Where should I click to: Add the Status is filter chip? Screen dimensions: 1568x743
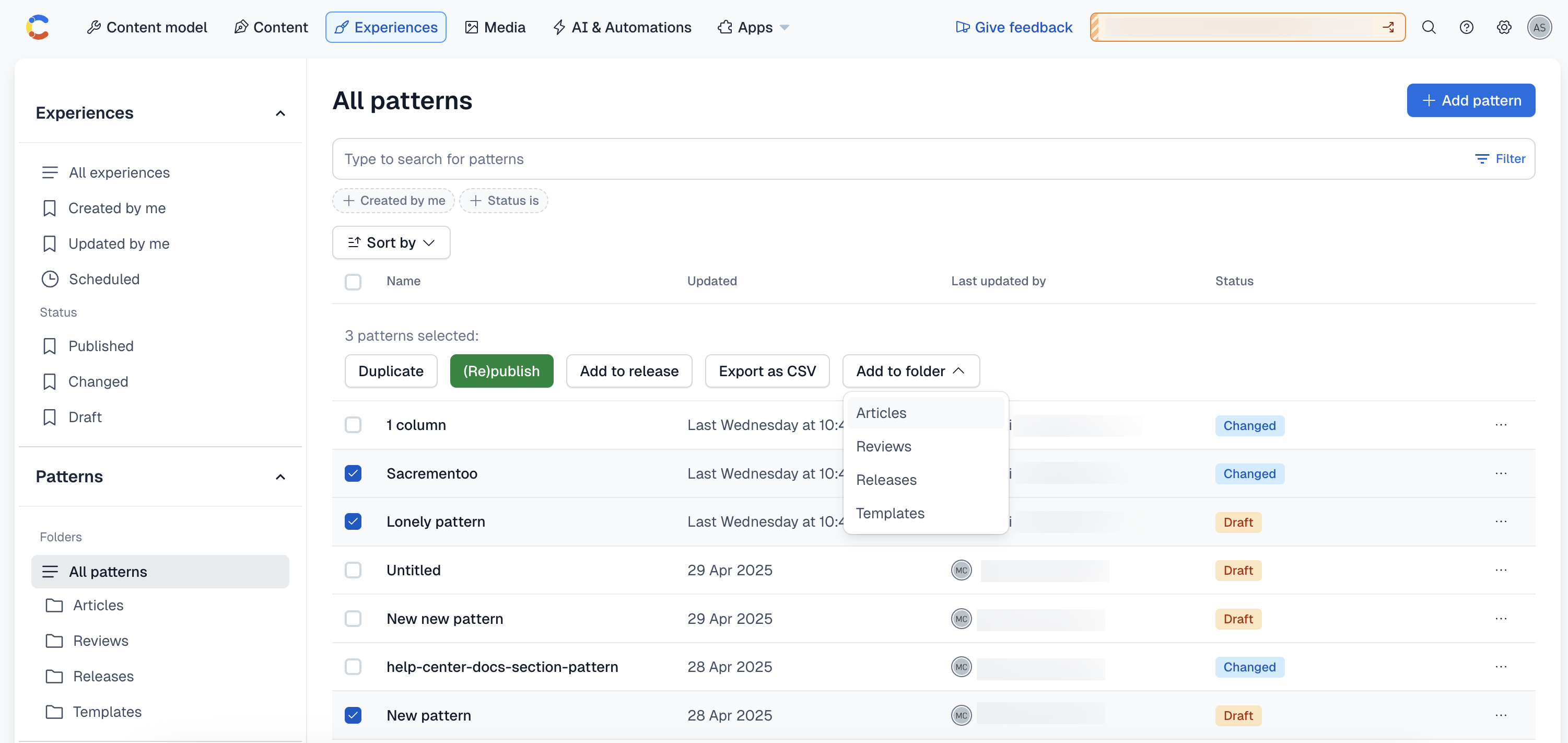pos(504,200)
